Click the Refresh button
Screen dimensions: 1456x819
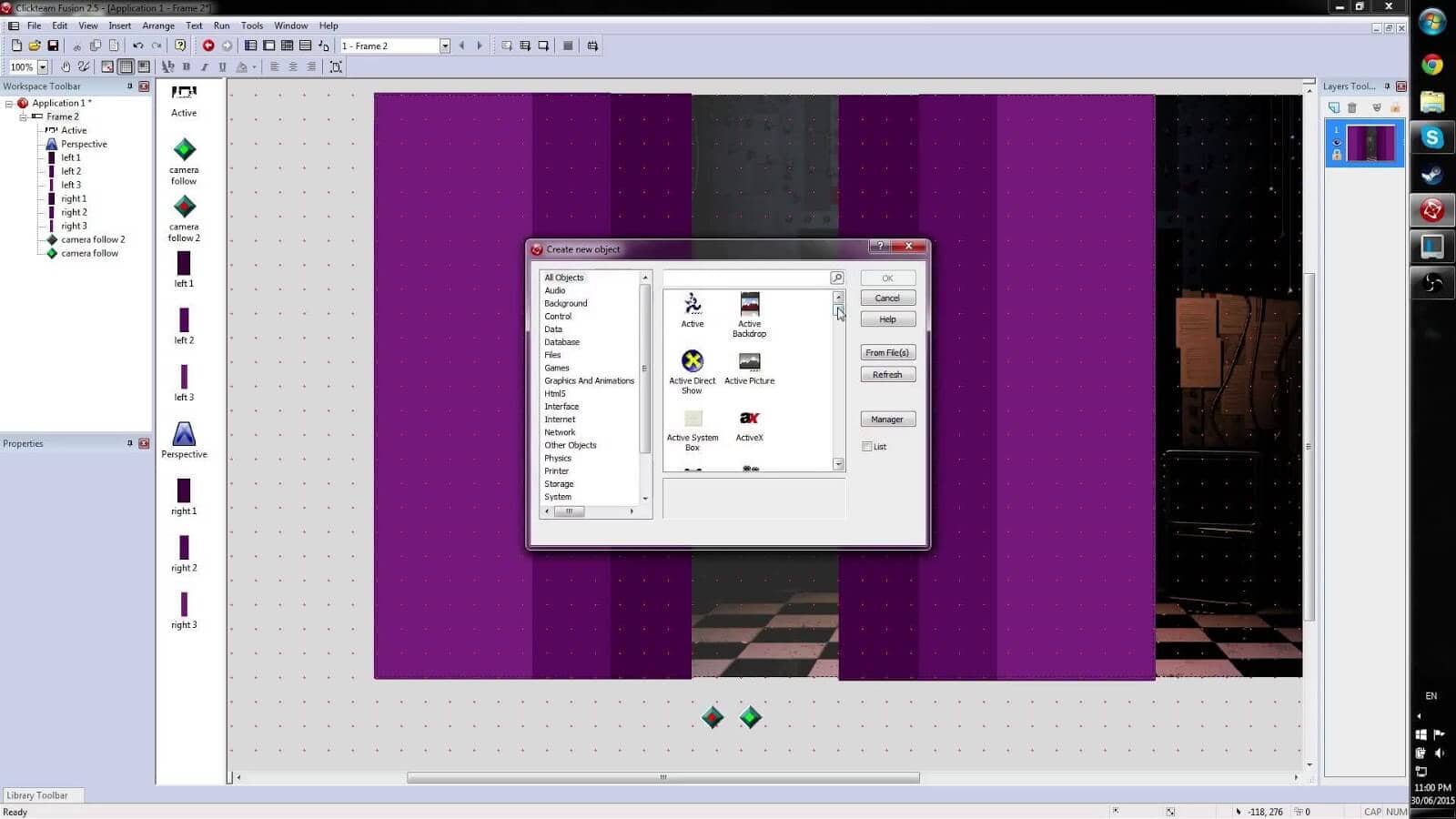[887, 374]
